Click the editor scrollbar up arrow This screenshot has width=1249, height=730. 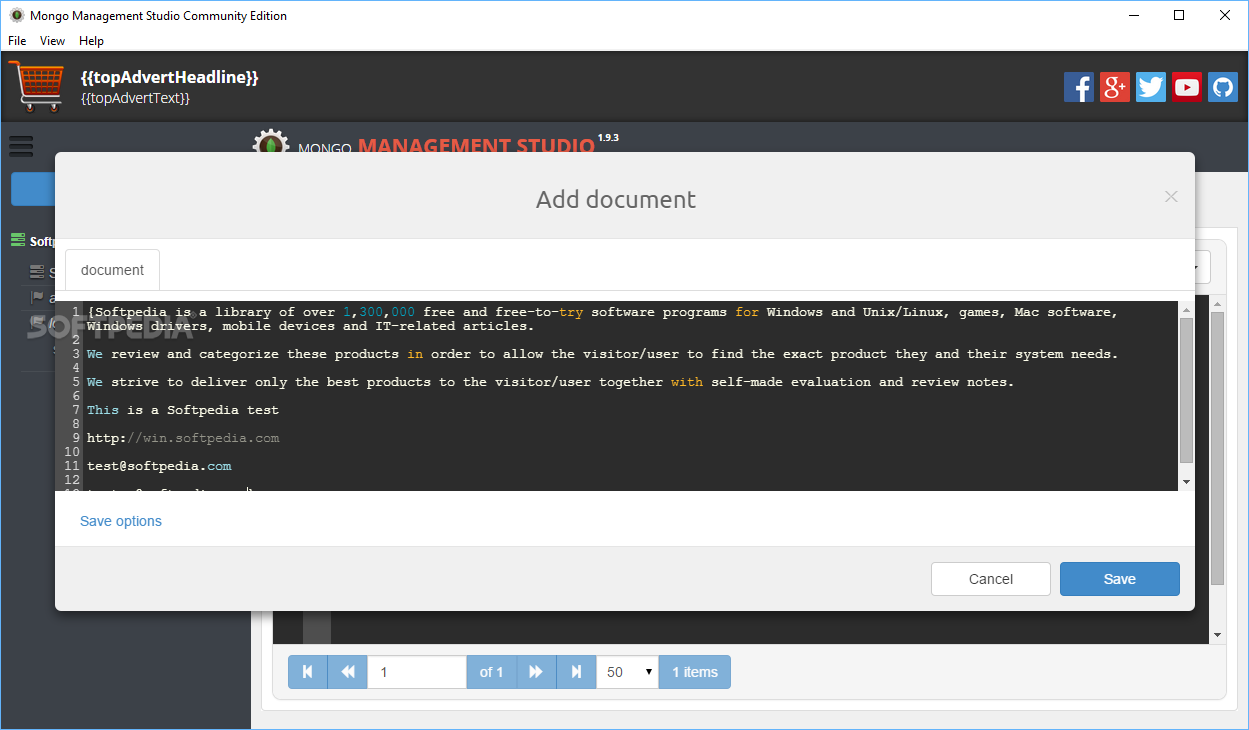pyautogui.click(x=1187, y=308)
